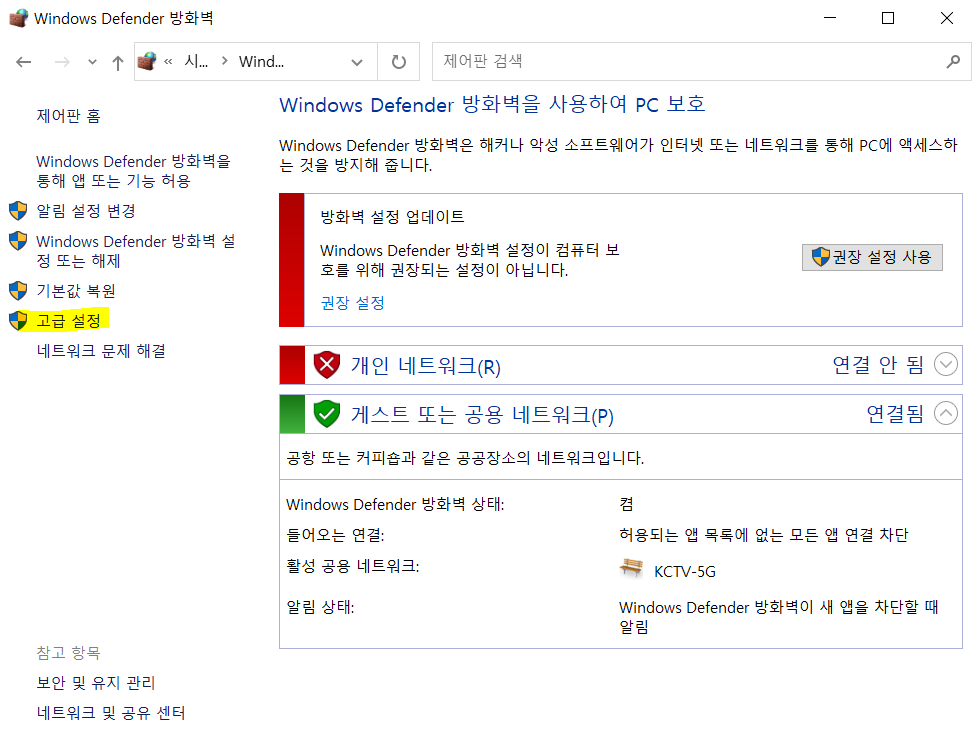Click the 시... breadcrumb segment

(x=196, y=61)
